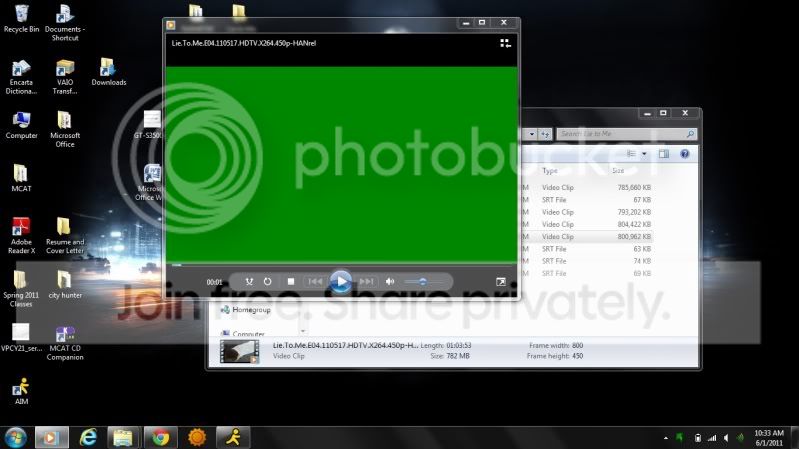
Task: Play the video in Media Player
Action: 341,281
